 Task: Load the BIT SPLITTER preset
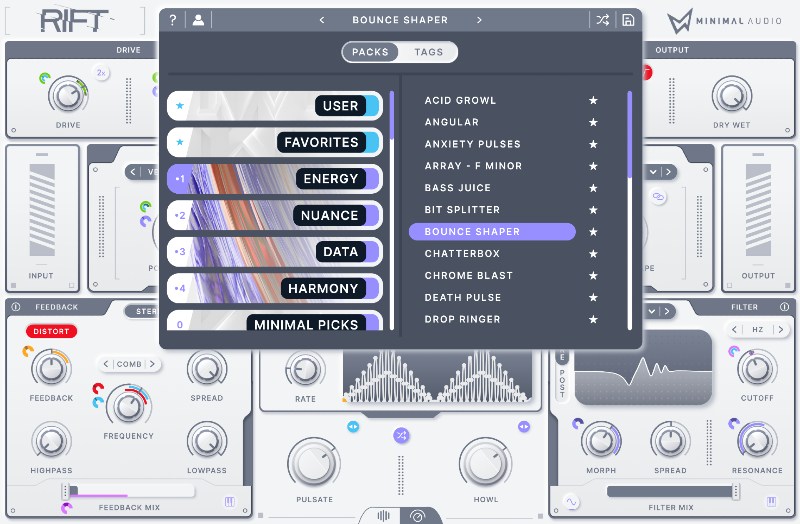[x=462, y=210]
